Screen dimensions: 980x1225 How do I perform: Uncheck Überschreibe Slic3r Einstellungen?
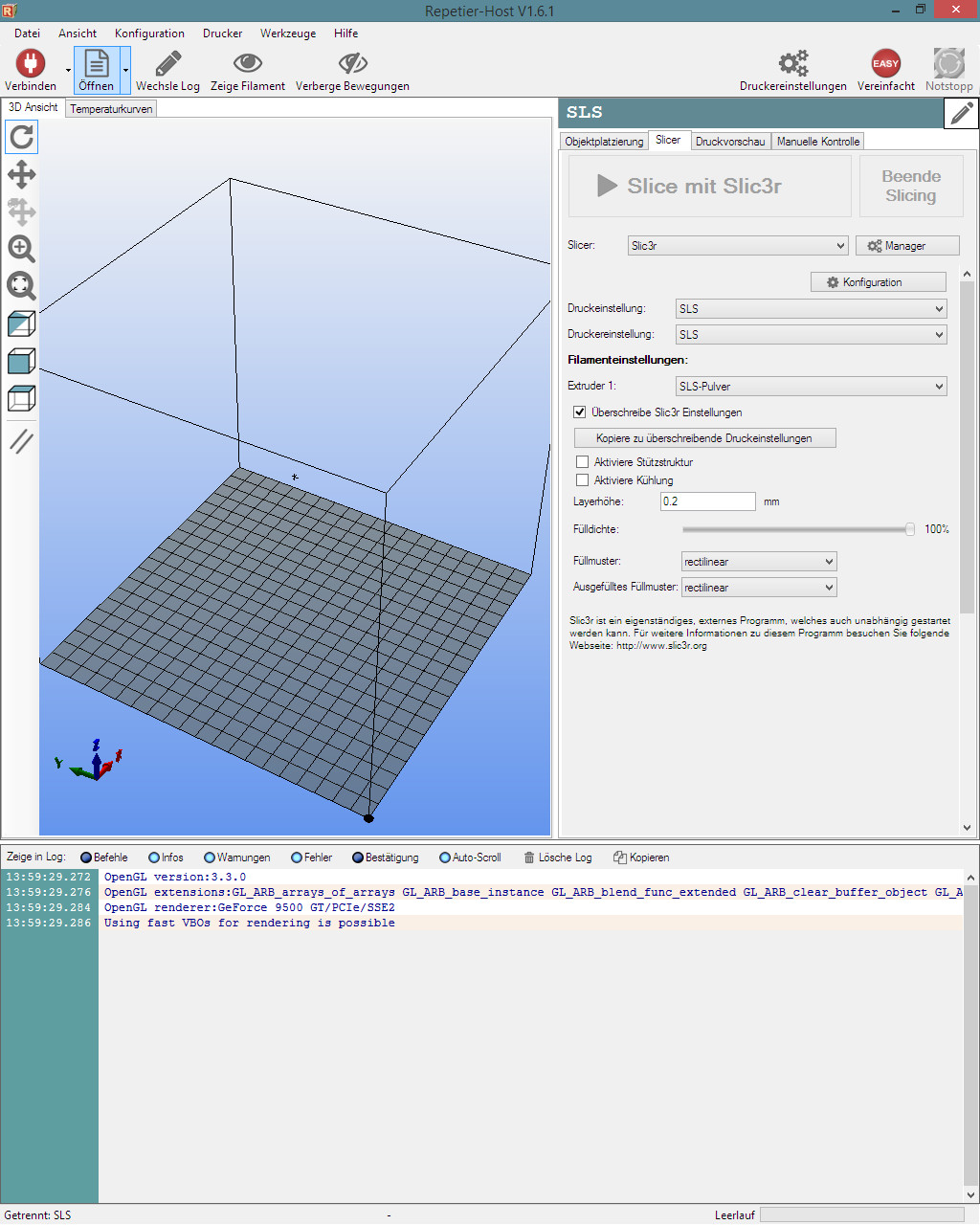pyautogui.click(x=580, y=412)
